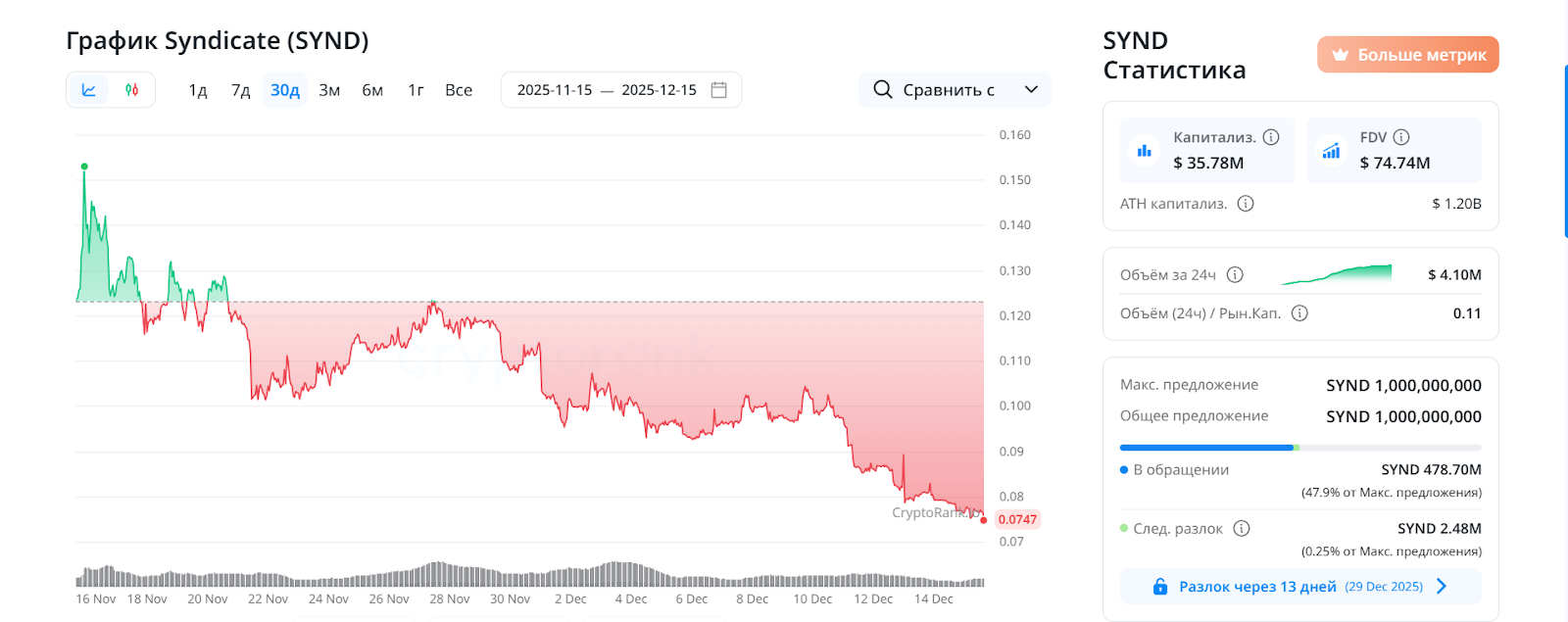Image resolution: width=1568 pixels, height=622 pixels.
Task: Expand the Сравнить с dropdown arrow
Action: [1031, 90]
